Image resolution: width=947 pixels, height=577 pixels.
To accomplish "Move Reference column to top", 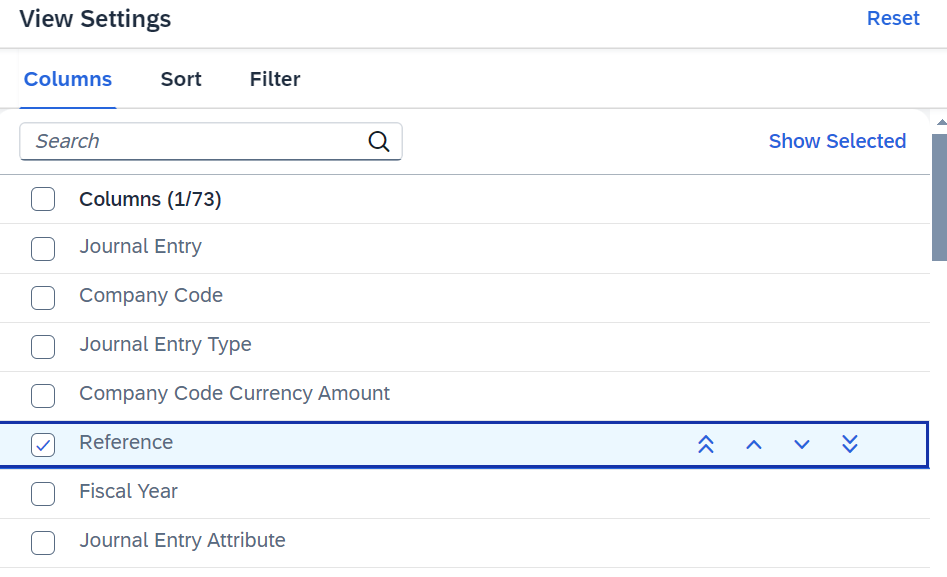I will tap(705, 445).
